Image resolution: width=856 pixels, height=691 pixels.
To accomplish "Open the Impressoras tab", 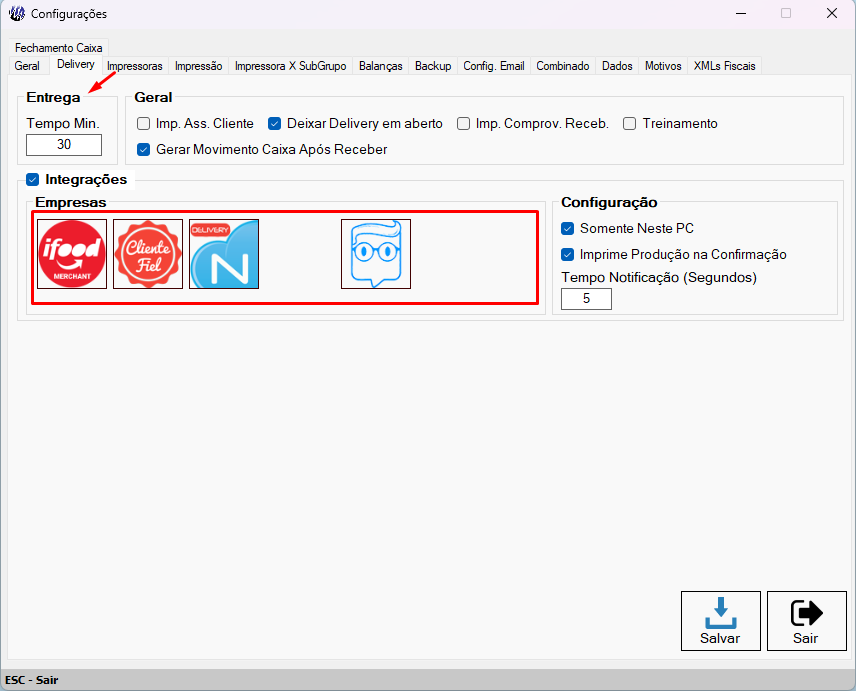I will [x=135, y=66].
